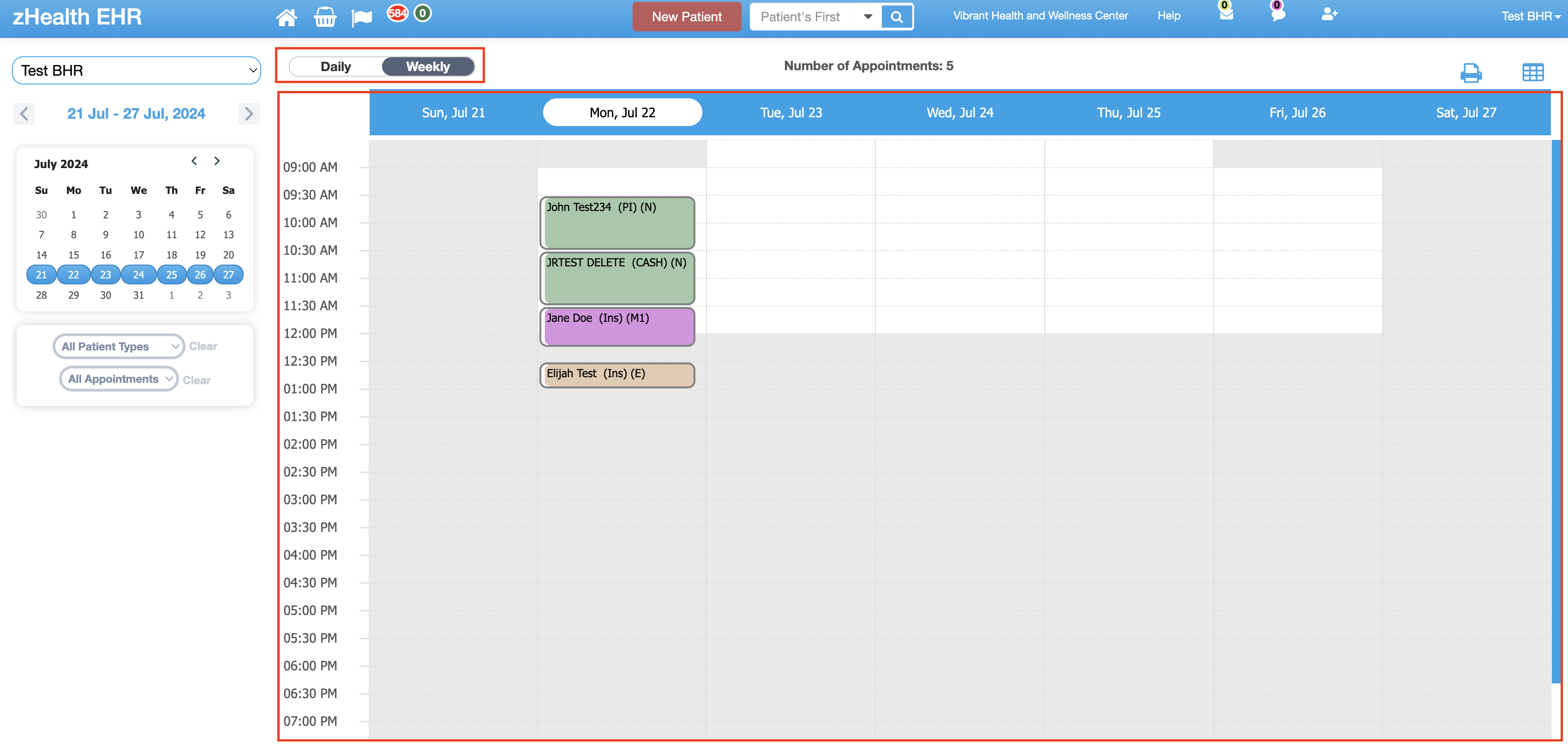Select July 31 in mini calendar

pos(139,295)
